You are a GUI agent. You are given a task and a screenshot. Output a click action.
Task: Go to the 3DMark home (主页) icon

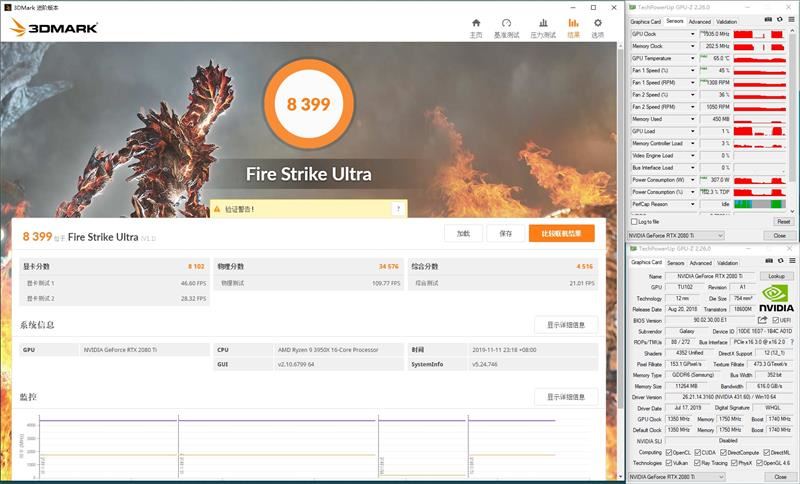pos(476,23)
